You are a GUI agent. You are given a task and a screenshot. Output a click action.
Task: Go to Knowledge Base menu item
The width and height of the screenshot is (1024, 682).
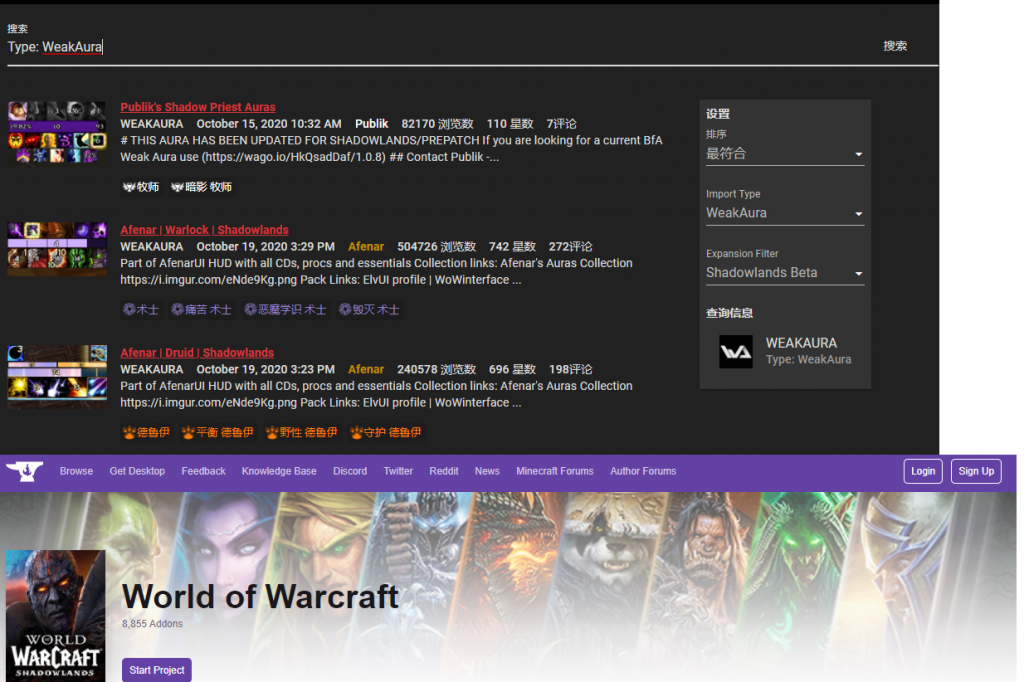tap(279, 471)
